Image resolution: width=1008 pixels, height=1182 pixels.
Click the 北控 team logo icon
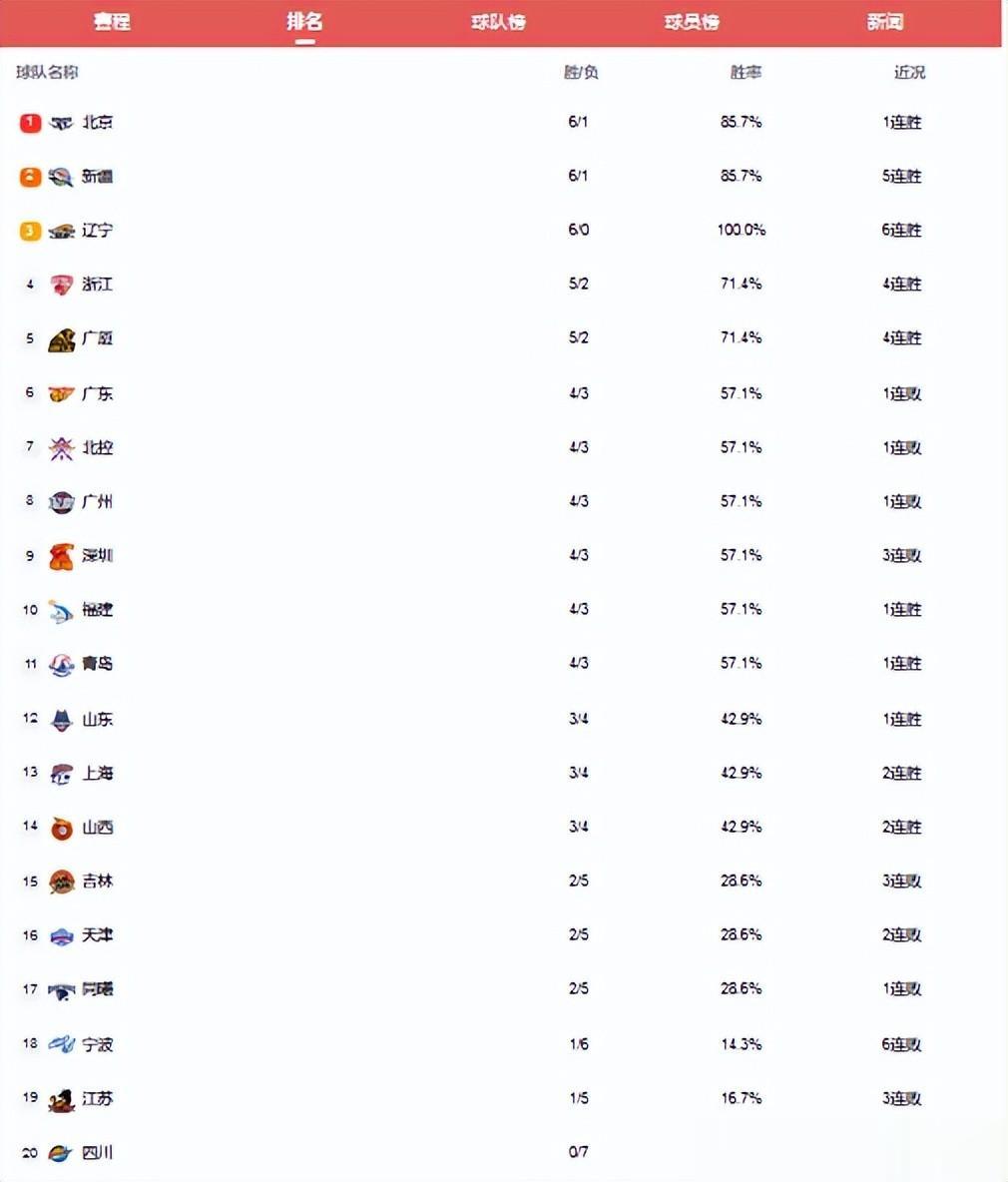61,448
